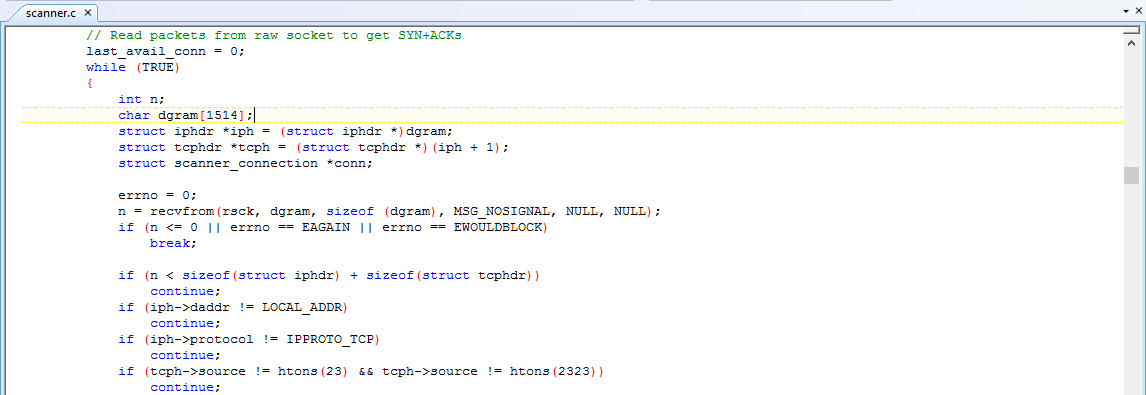Viewport: 1146px width, 395px height.
Task: Select the scanner.c document tab
Action: click(51, 13)
